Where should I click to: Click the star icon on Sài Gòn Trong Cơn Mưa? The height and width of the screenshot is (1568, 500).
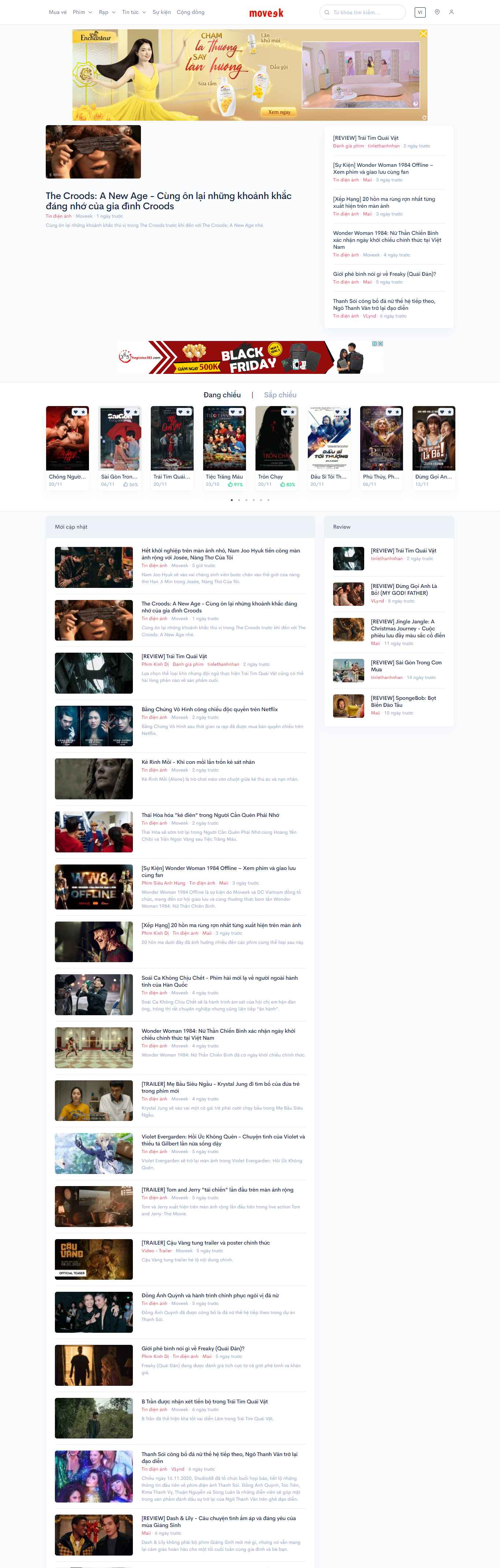click(135, 412)
